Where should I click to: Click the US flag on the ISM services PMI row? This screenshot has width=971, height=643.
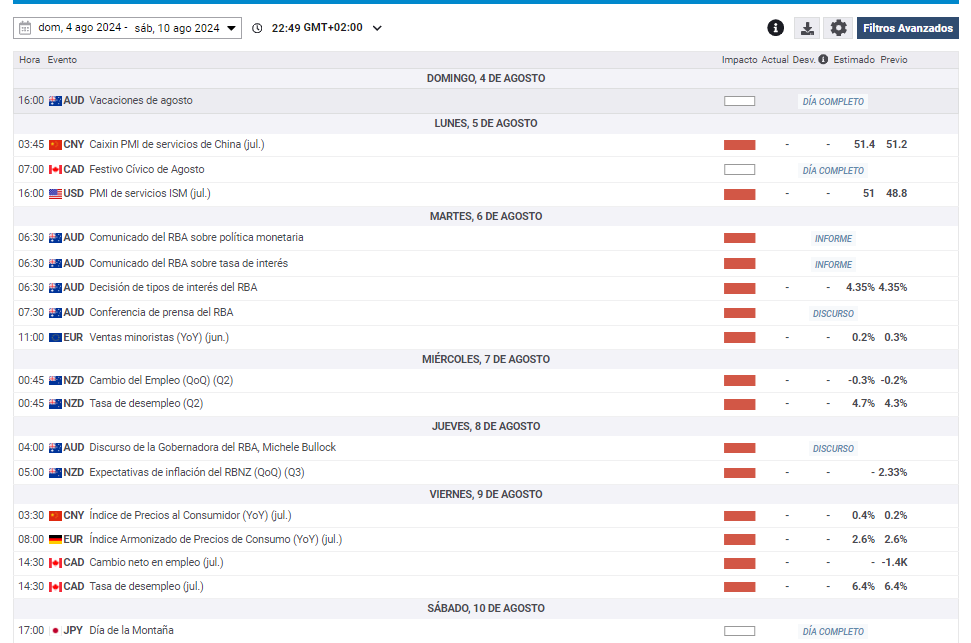click(55, 194)
